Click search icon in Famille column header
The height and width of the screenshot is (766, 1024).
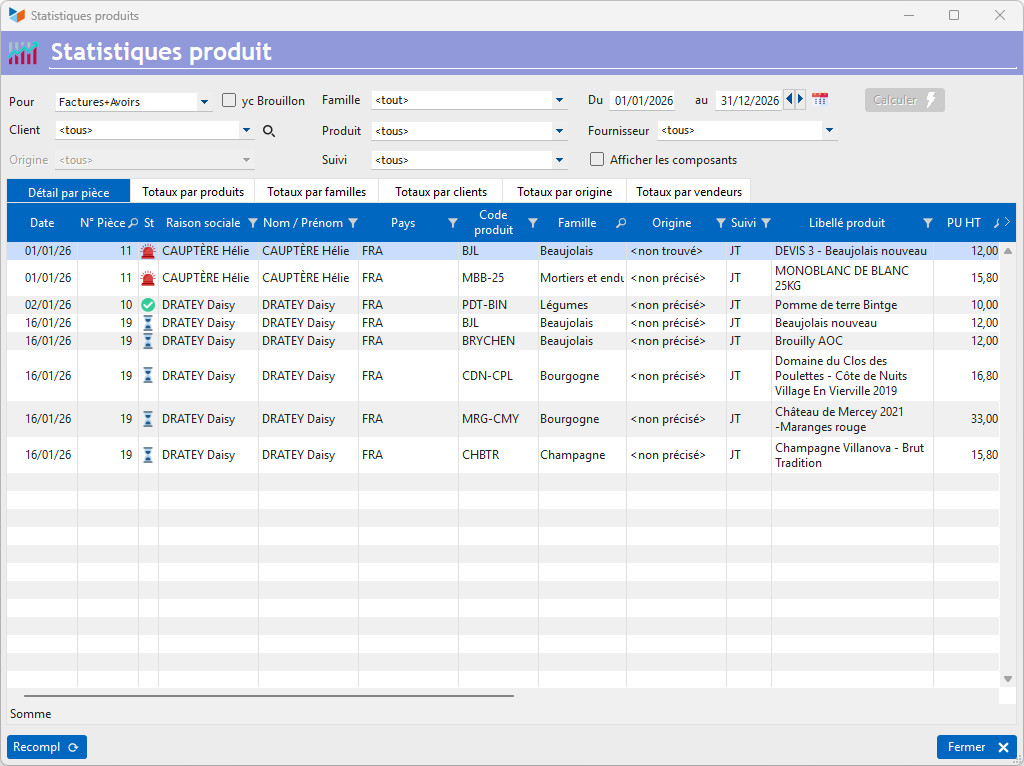click(621, 223)
